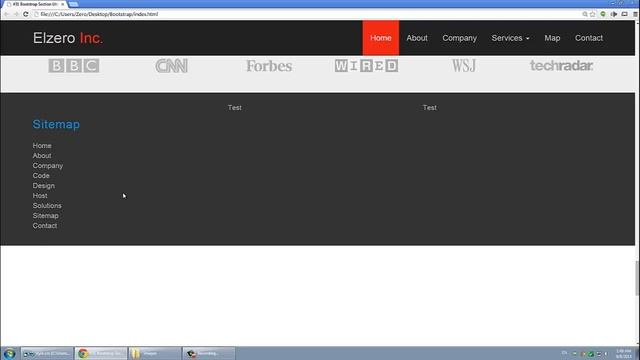Bookmark the page with the star icon

593,14
